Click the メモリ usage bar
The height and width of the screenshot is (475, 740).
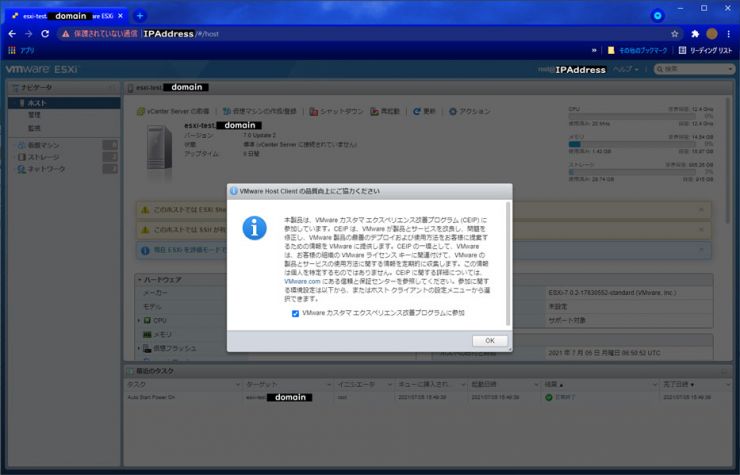632,144
